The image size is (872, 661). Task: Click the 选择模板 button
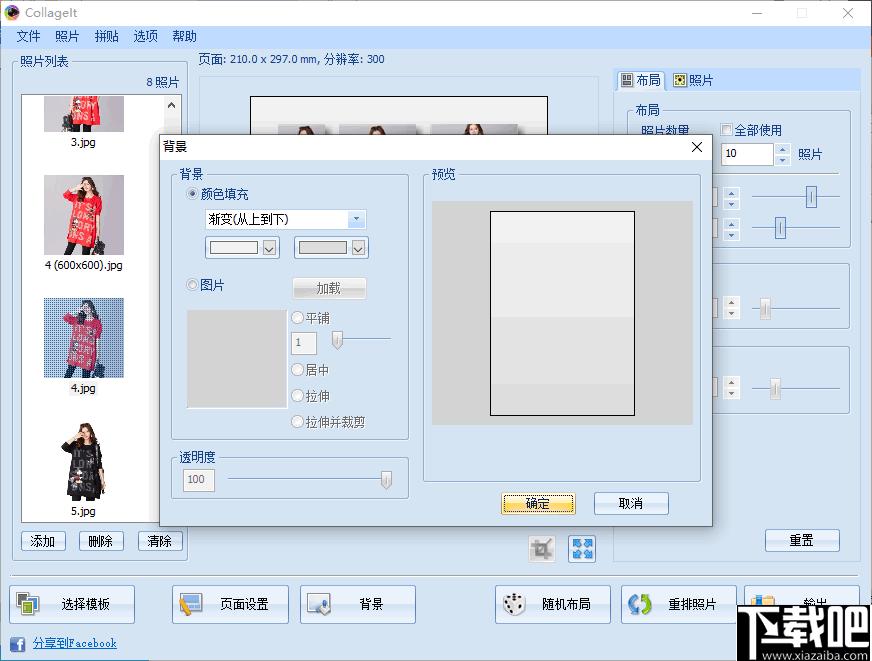(x=72, y=604)
